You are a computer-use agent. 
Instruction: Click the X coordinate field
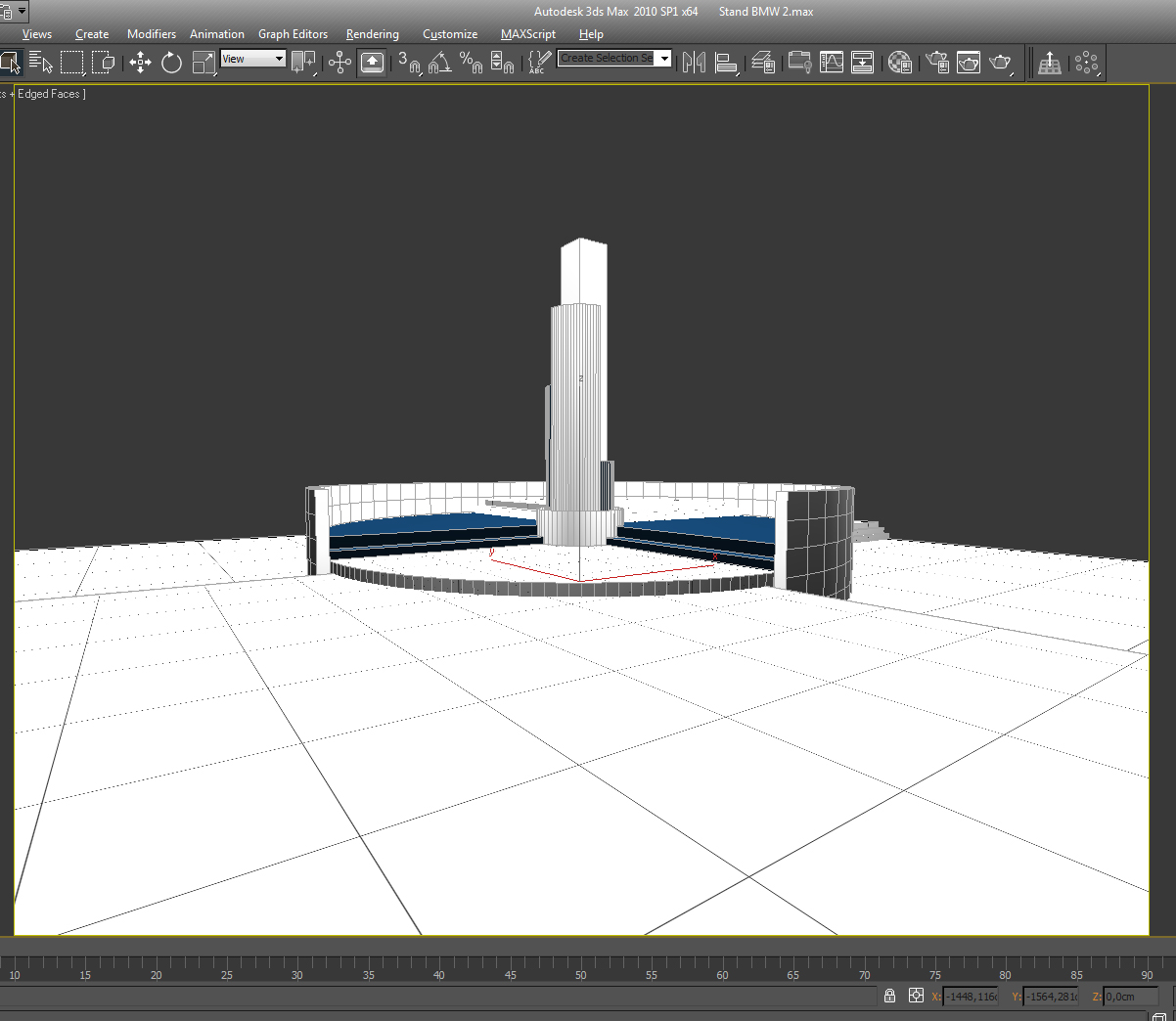coord(971,997)
